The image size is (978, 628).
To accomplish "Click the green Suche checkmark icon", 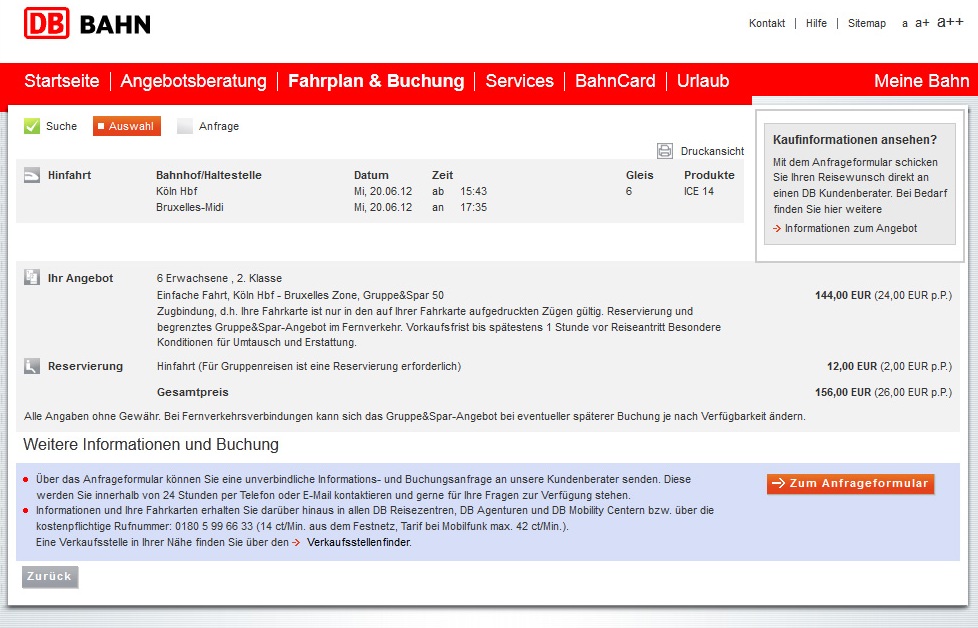I will tap(32, 126).
